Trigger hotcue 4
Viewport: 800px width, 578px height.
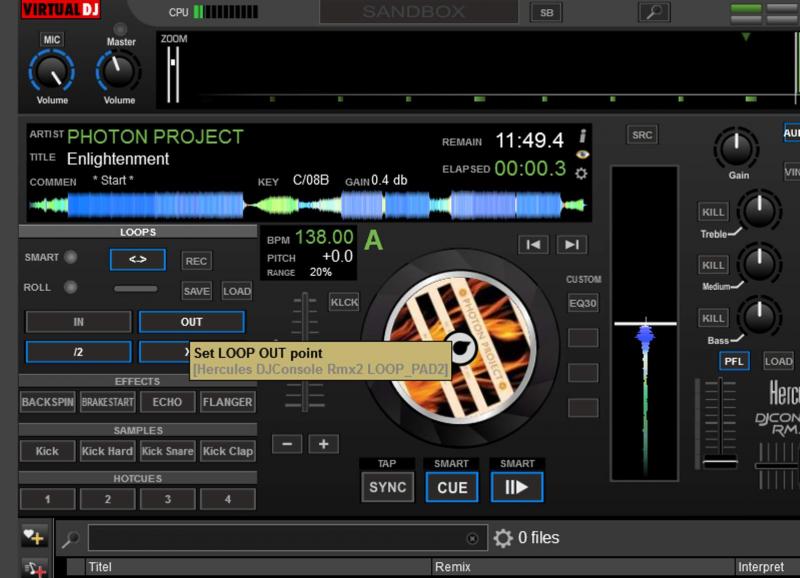click(228, 499)
